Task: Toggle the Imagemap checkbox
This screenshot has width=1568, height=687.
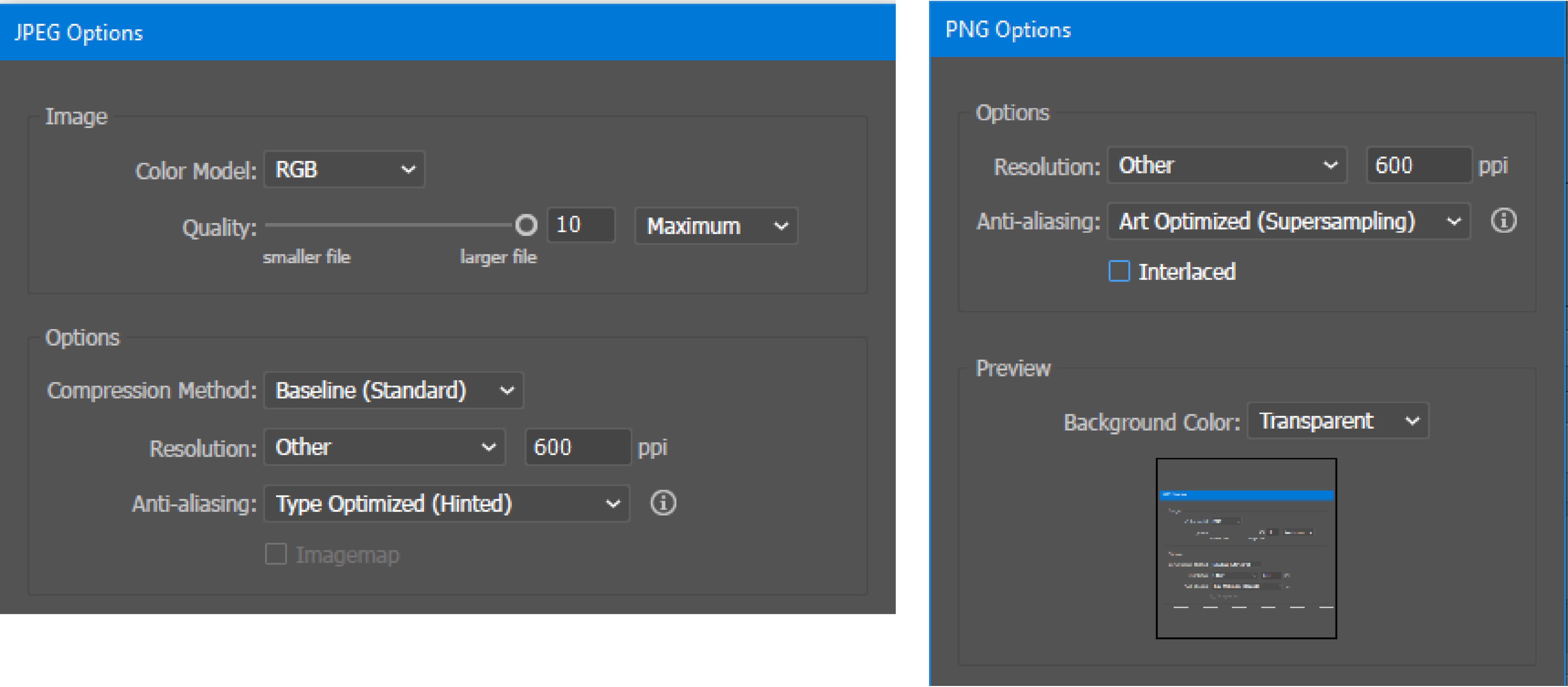Action: [x=276, y=554]
